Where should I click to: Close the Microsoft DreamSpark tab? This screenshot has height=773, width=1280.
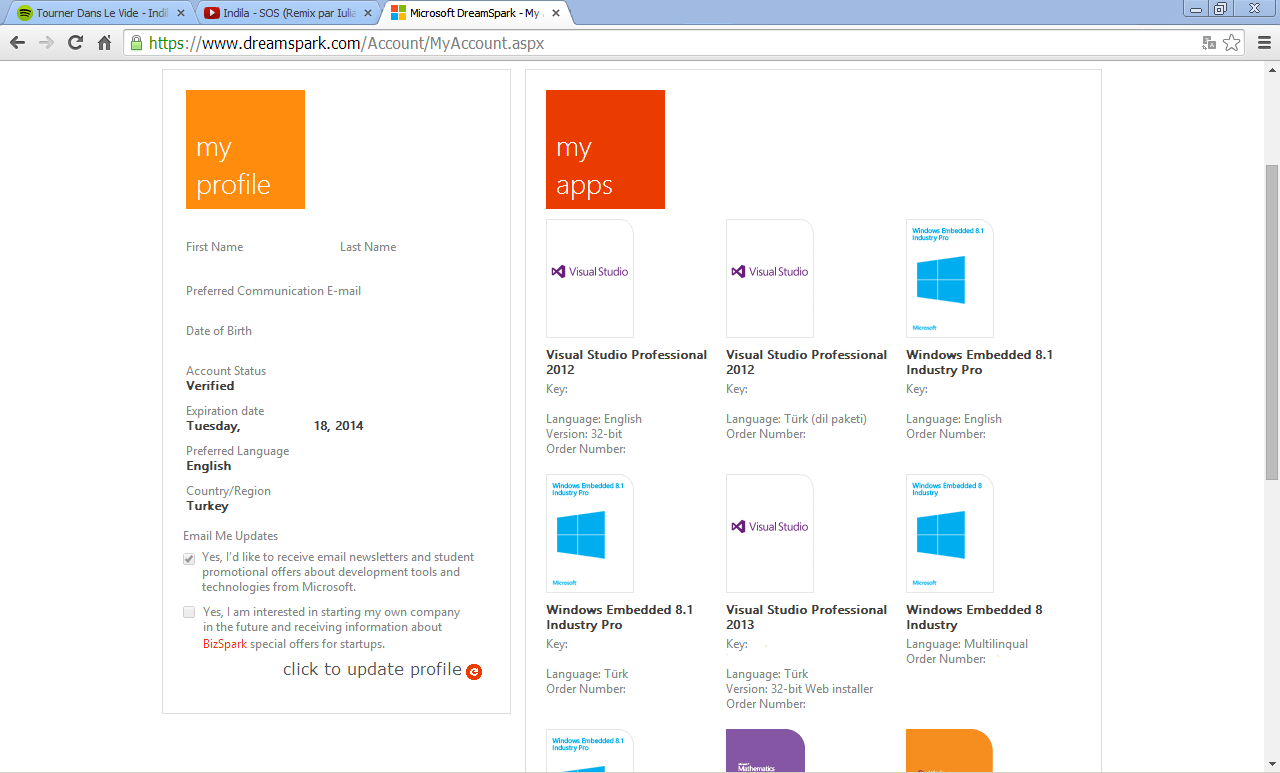click(x=555, y=13)
